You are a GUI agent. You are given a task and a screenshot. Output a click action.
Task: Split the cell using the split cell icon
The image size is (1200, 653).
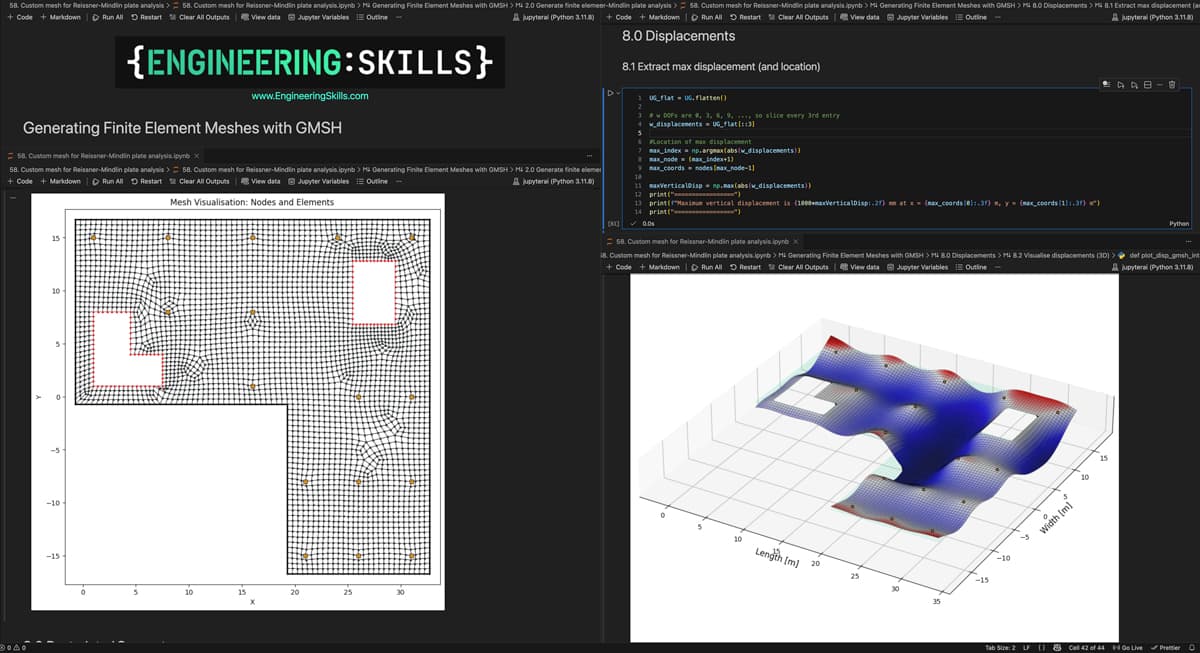coord(1148,87)
